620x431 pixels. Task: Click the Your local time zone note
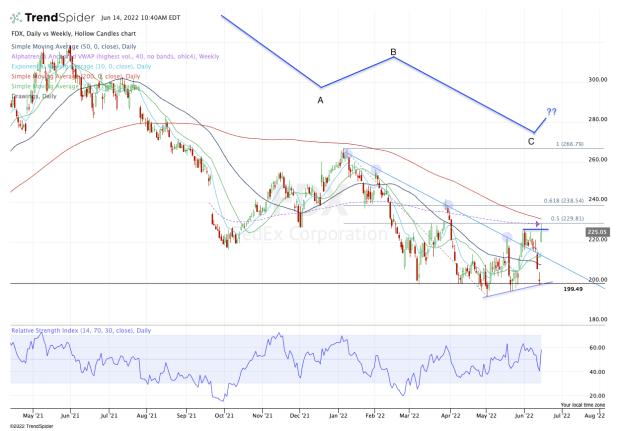click(x=583, y=405)
